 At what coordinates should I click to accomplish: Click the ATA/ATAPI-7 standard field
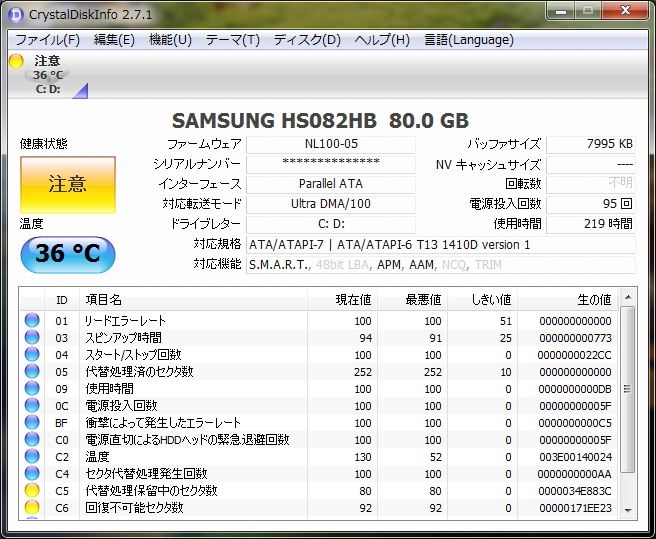click(x=441, y=245)
